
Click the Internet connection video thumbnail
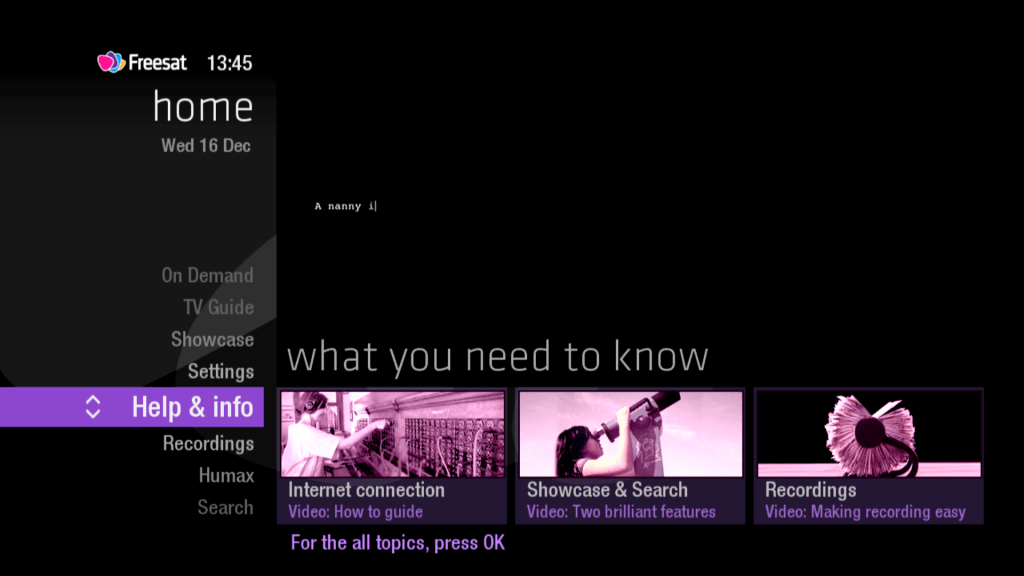pyautogui.click(x=392, y=434)
